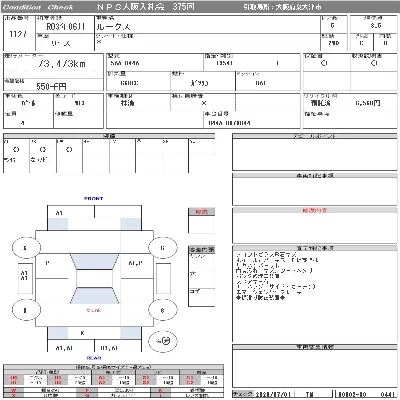Click the second circle mark in equipment row
This screenshot has height=400, width=400.
click(x=43, y=150)
